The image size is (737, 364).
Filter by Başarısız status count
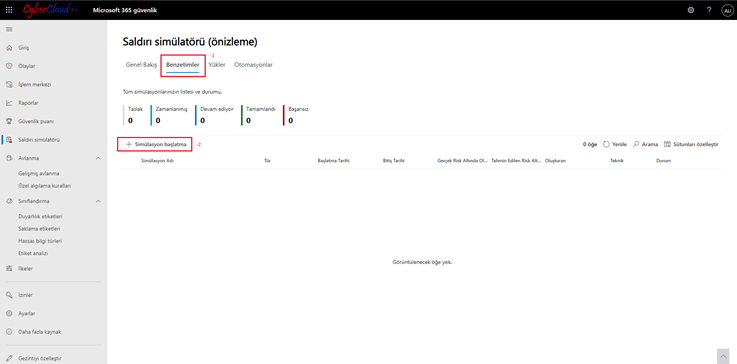point(297,115)
